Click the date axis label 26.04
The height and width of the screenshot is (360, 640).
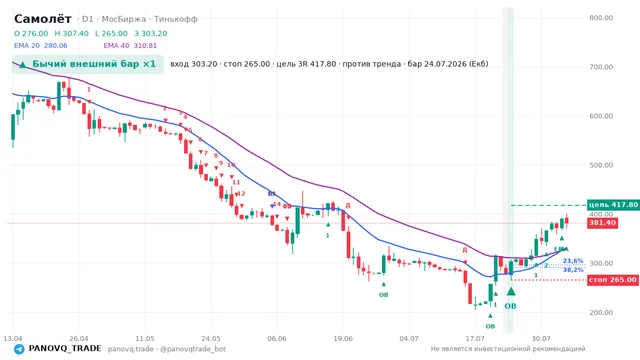[79, 339]
